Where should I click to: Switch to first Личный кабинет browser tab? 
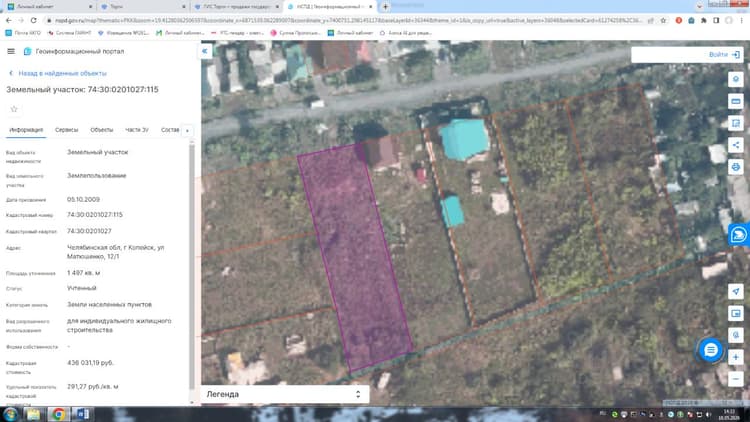48,7
